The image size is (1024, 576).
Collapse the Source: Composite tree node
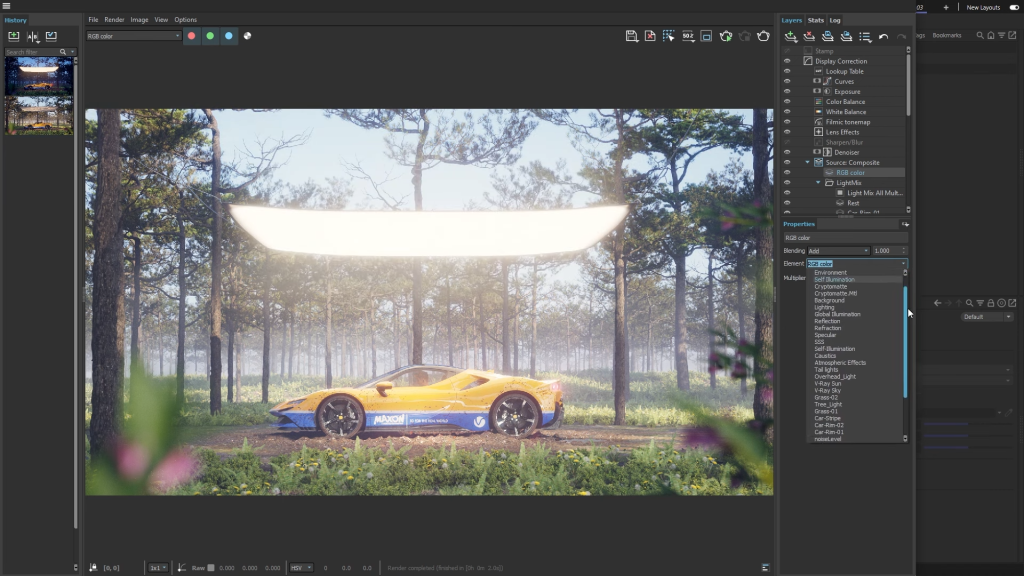point(808,162)
